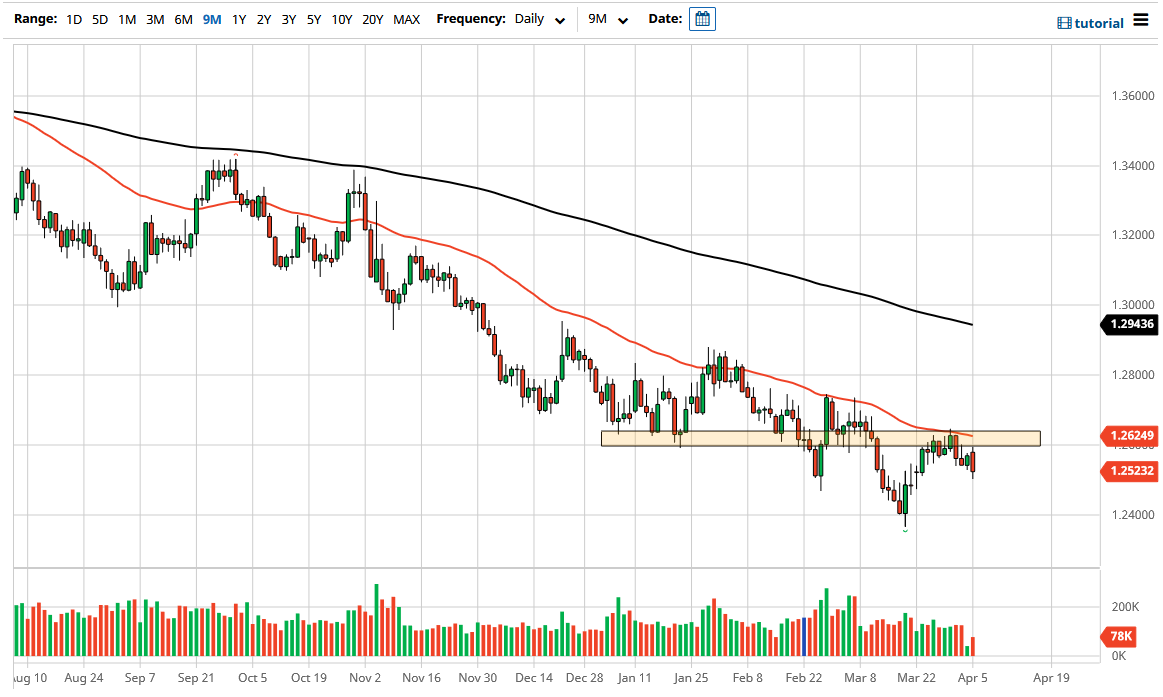The width and height of the screenshot is (1163, 697).
Task: Select the MAX range option
Action: [407, 18]
